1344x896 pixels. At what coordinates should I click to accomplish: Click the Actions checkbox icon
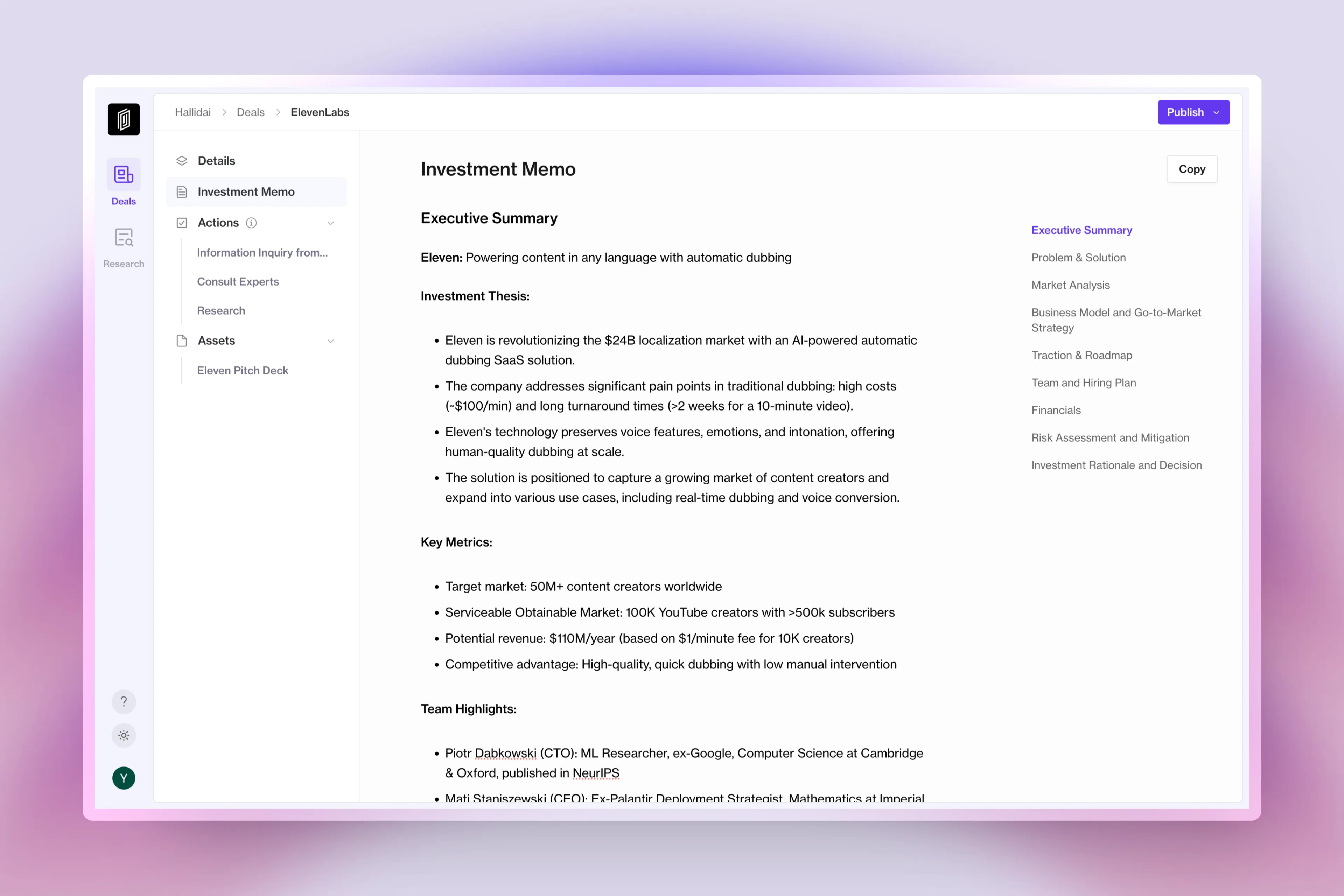click(182, 223)
